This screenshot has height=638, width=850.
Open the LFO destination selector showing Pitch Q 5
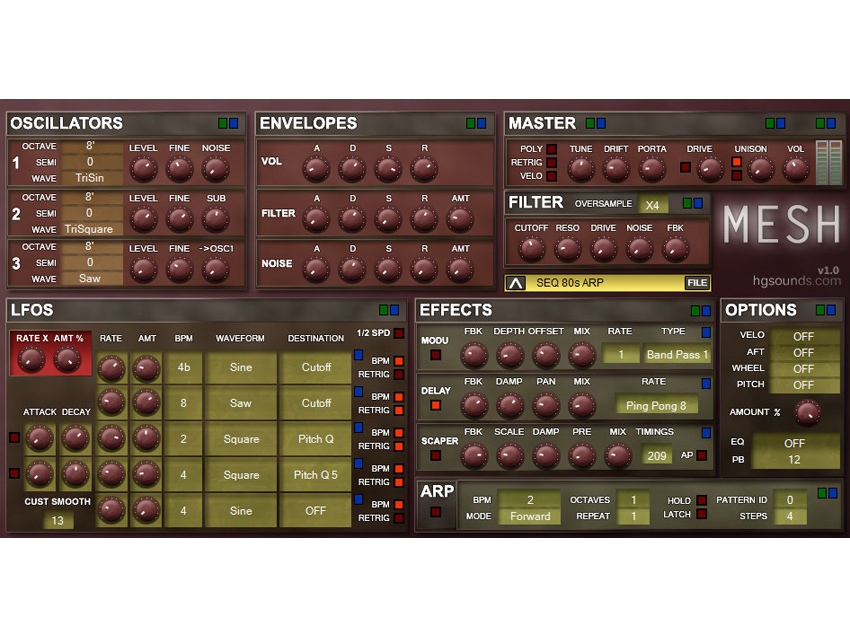(315, 475)
